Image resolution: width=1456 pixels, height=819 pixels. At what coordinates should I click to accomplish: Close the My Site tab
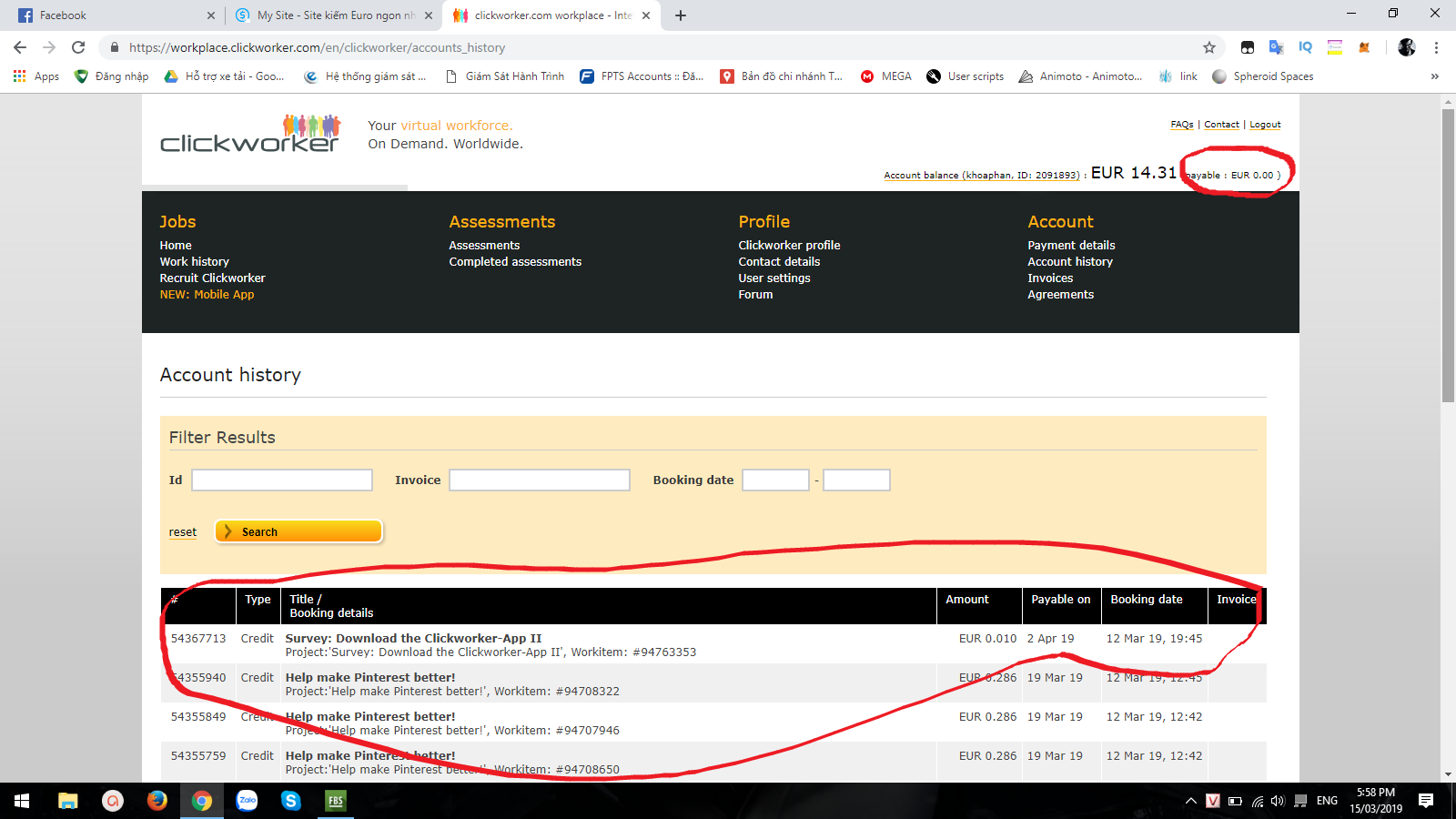[429, 15]
